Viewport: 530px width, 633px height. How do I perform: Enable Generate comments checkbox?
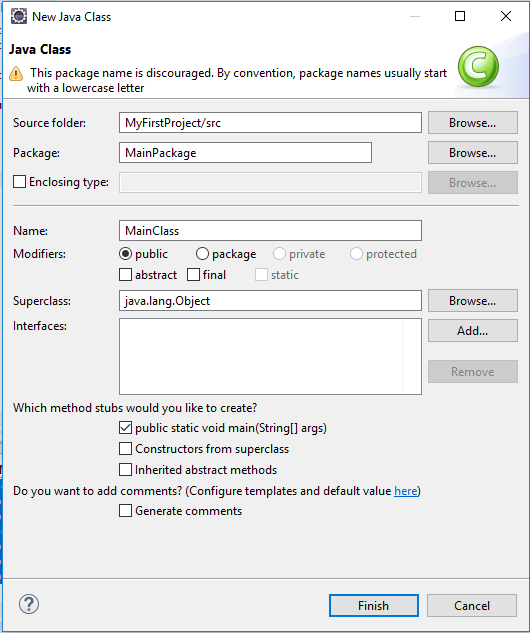125,511
